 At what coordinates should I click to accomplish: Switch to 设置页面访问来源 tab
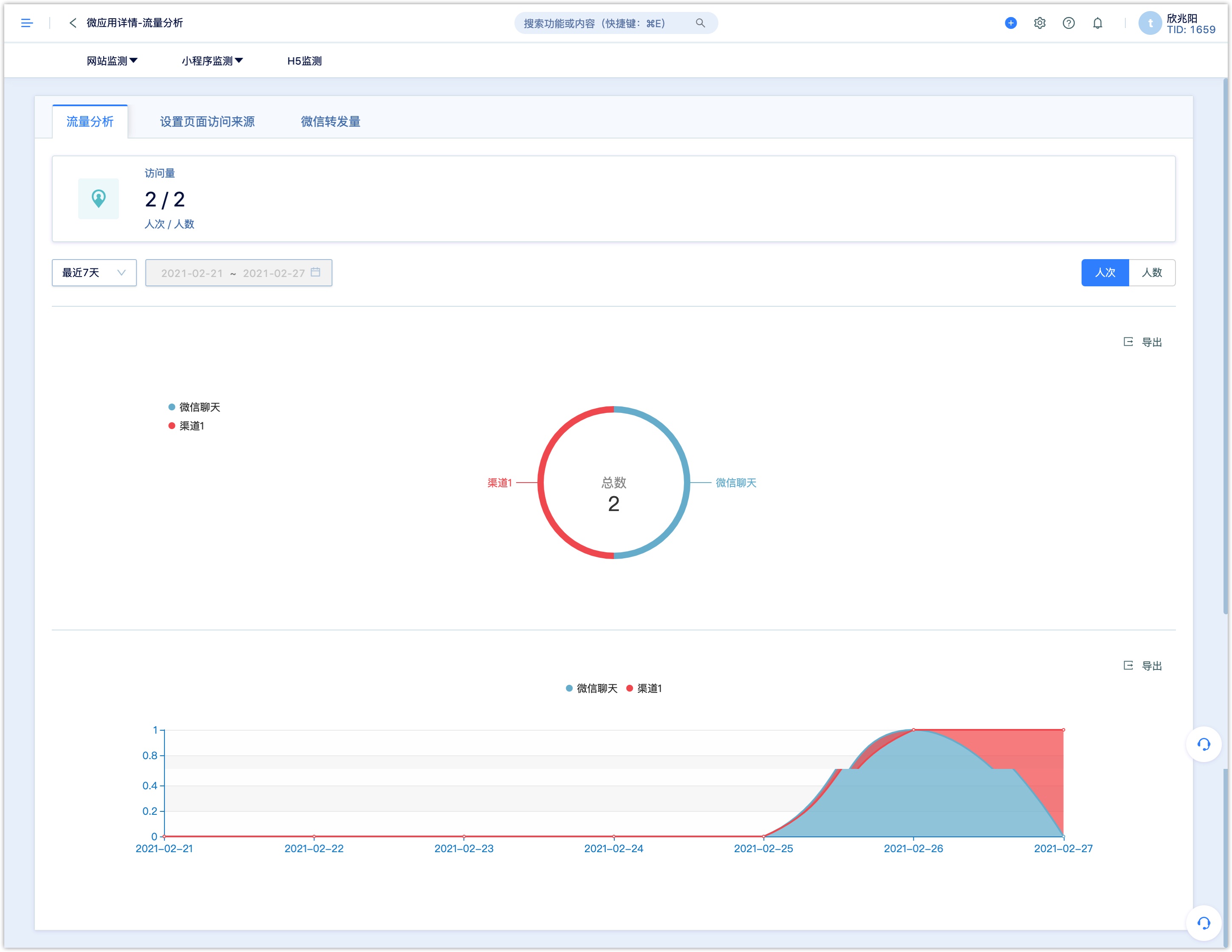207,121
